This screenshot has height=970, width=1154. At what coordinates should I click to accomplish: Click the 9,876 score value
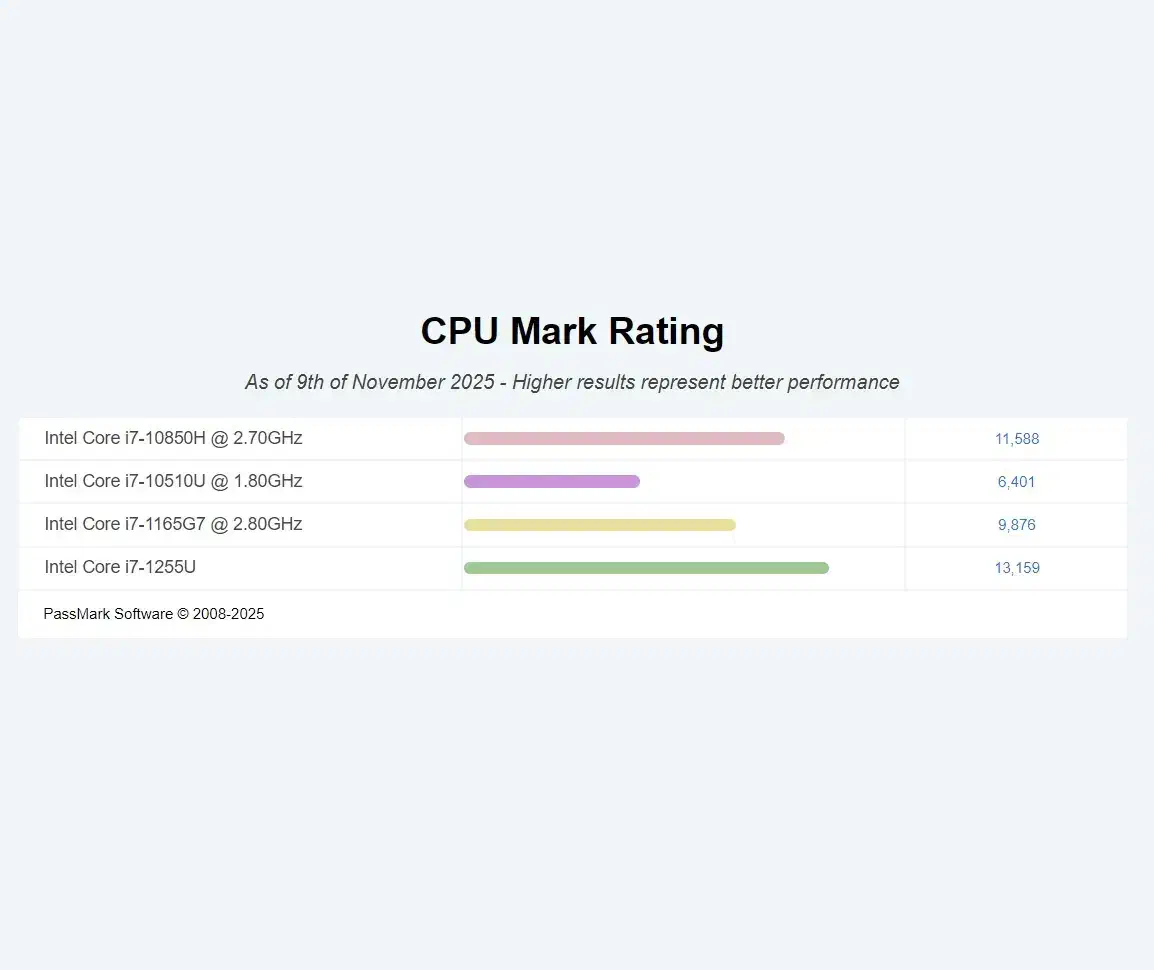click(x=1017, y=525)
